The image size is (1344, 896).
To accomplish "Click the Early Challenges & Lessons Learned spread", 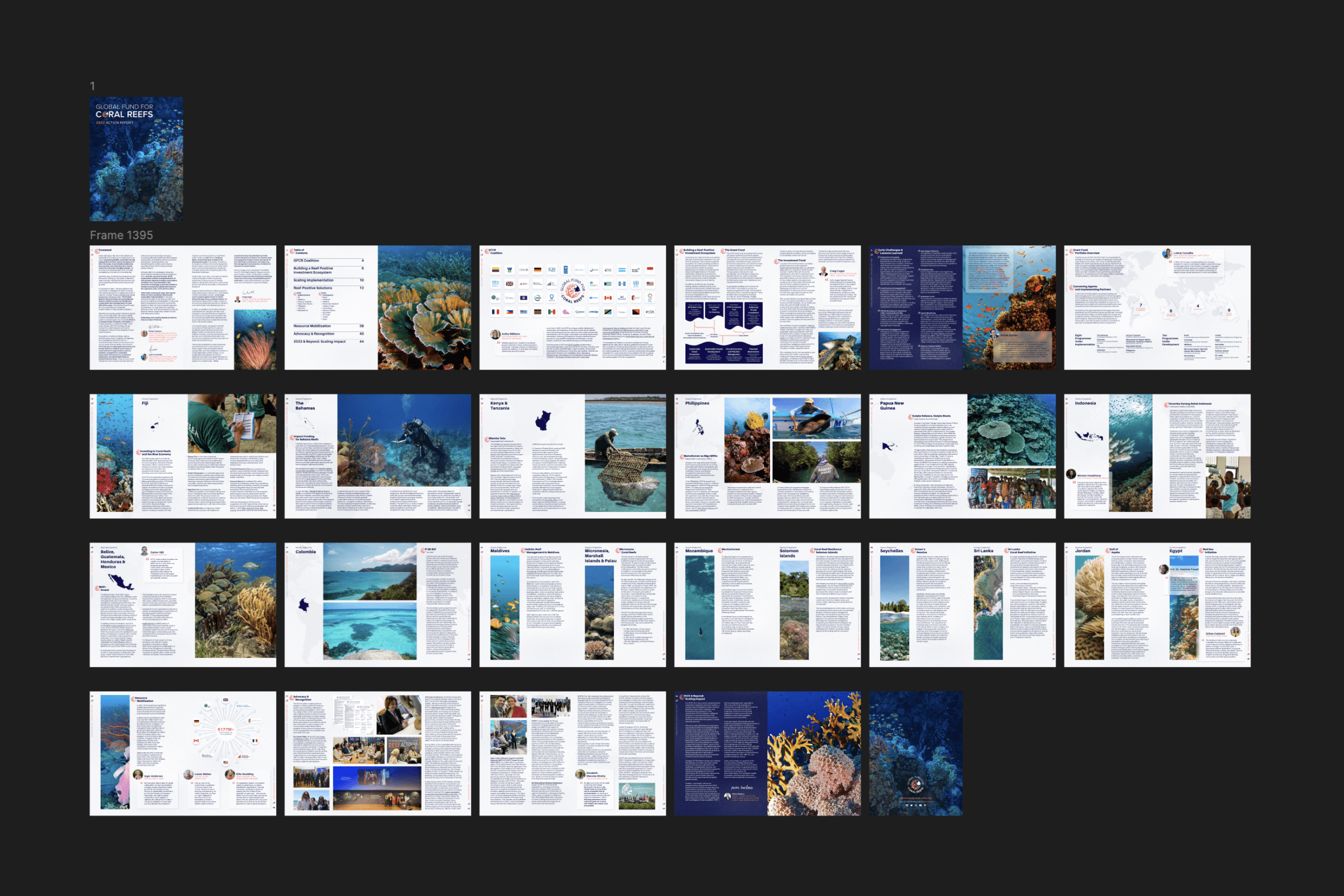I will click(x=962, y=307).
